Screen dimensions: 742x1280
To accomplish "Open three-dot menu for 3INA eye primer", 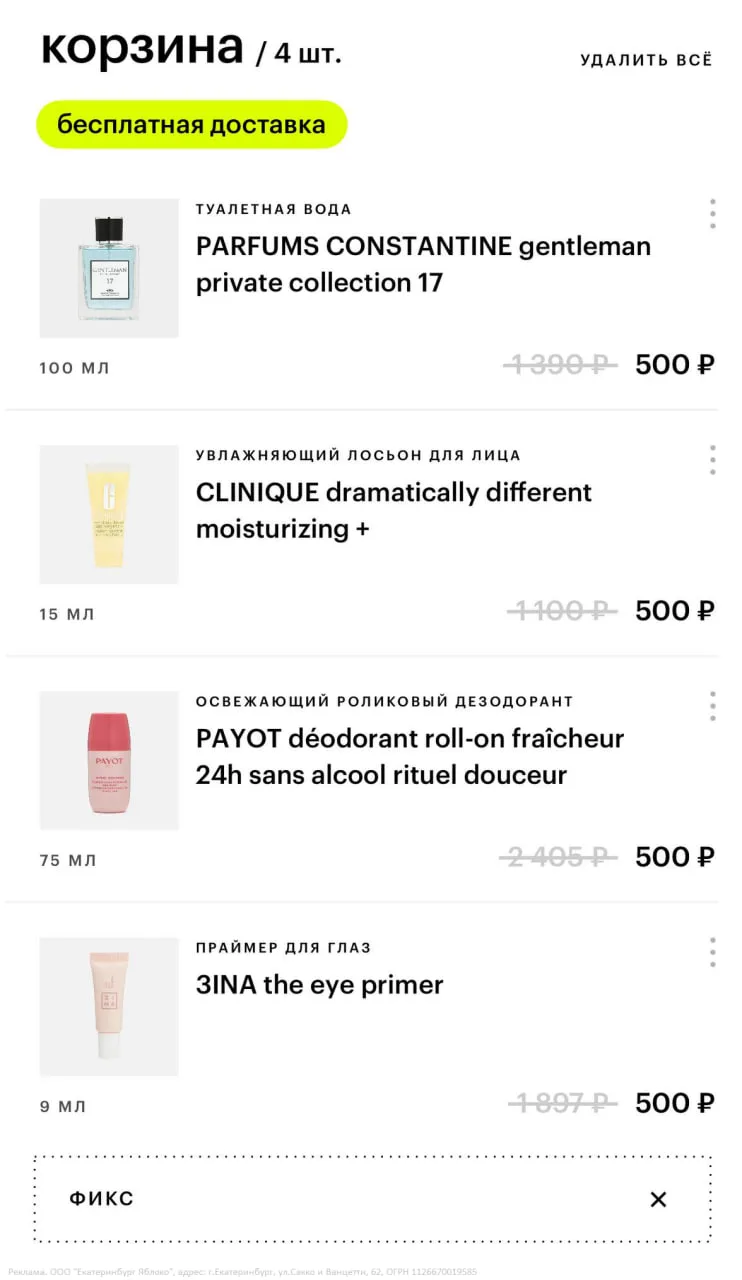I will point(712,952).
